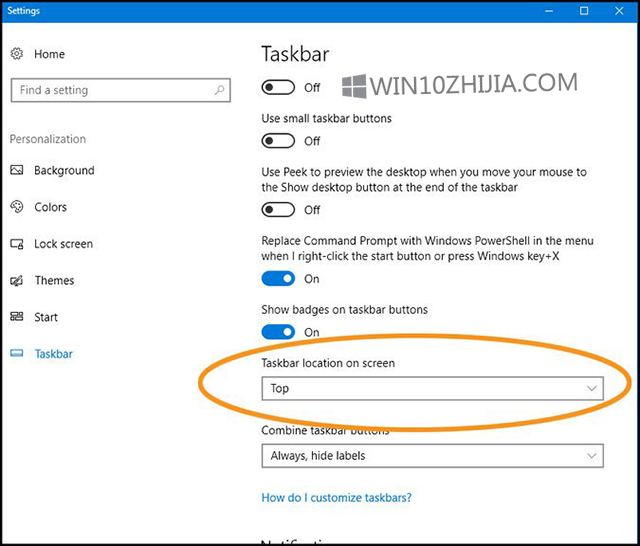Image resolution: width=640 pixels, height=546 pixels.
Task: Click the search magnifier icon
Action: 220,90
